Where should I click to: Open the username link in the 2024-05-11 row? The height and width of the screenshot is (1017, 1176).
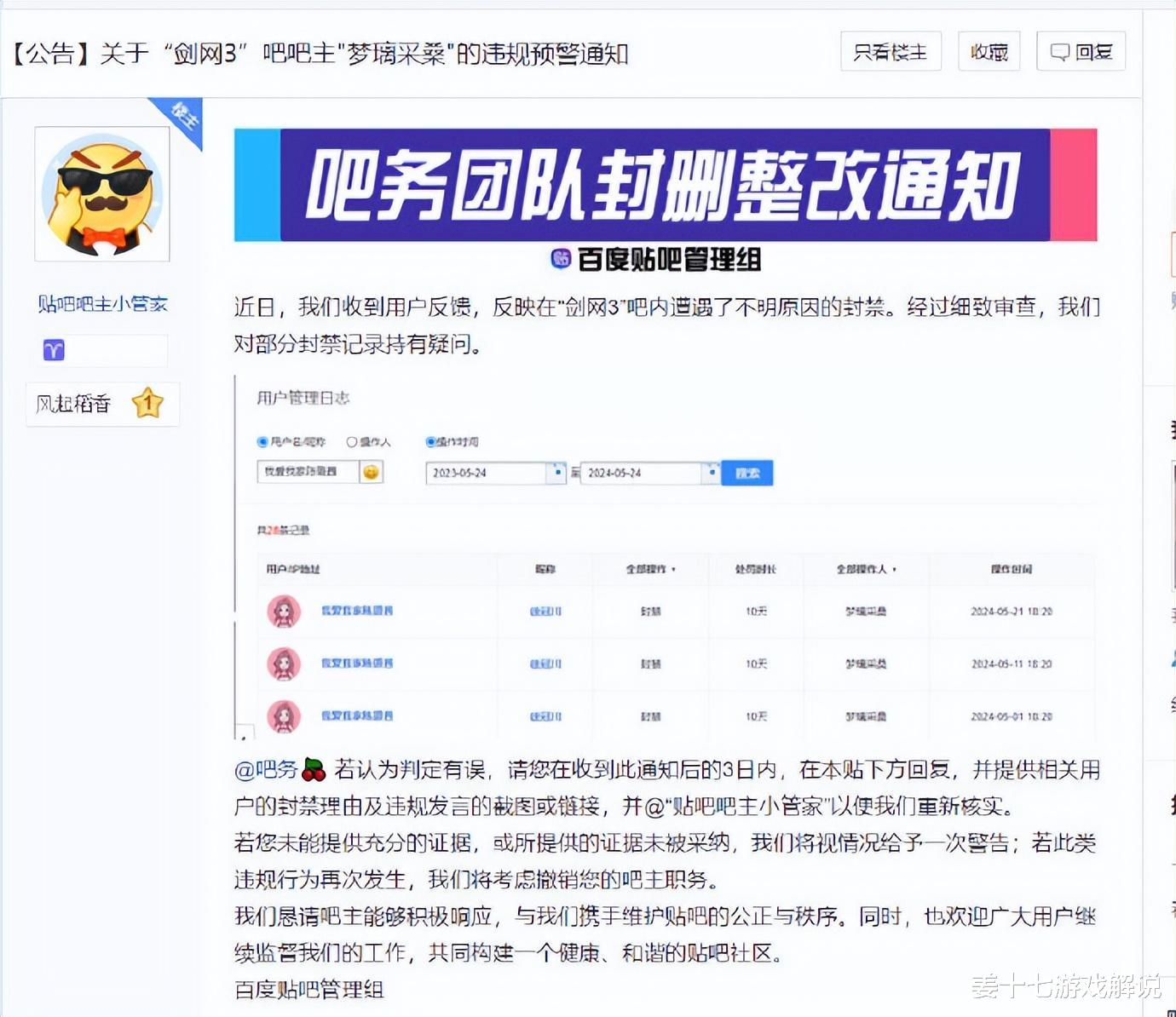(x=356, y=663)
